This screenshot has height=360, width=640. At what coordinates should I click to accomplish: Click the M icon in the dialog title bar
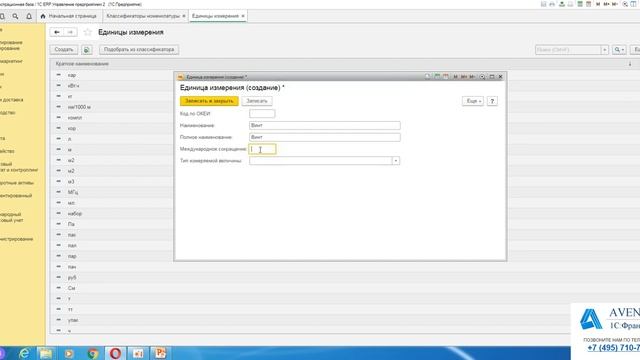tap(456, 77)
